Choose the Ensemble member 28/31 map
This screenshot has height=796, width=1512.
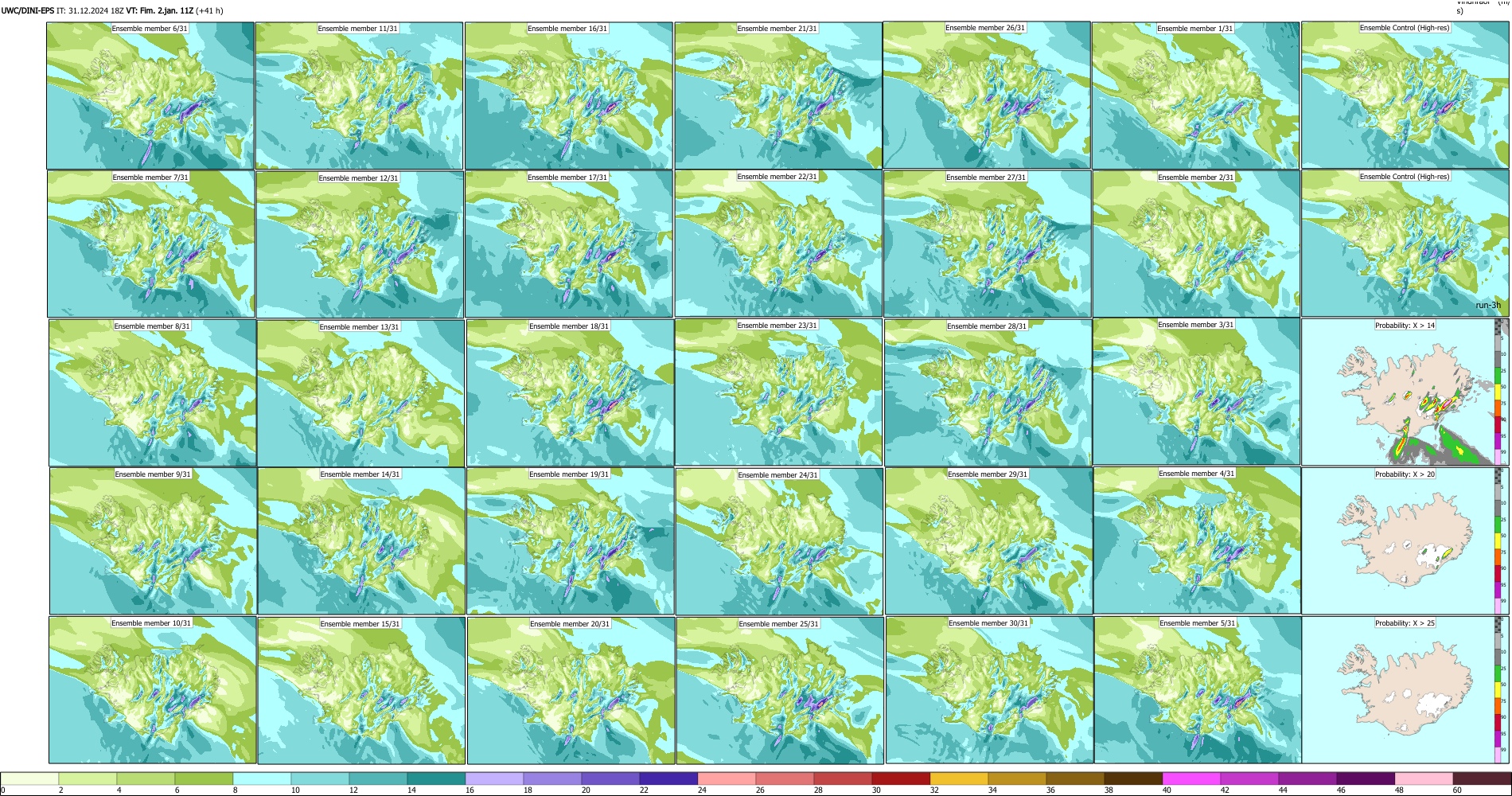[988, 392]
